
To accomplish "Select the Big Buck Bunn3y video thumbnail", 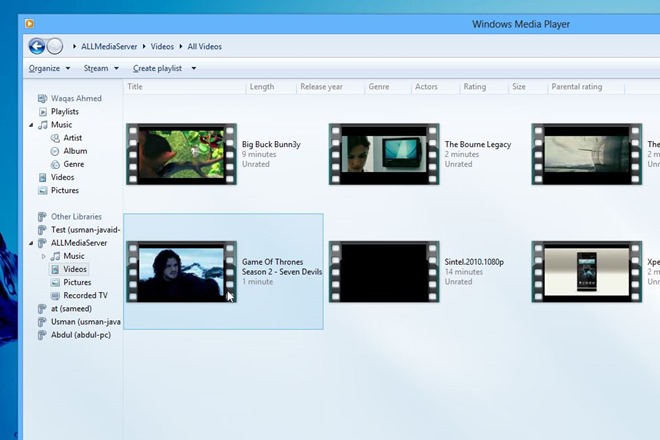I will click(181, 154).
